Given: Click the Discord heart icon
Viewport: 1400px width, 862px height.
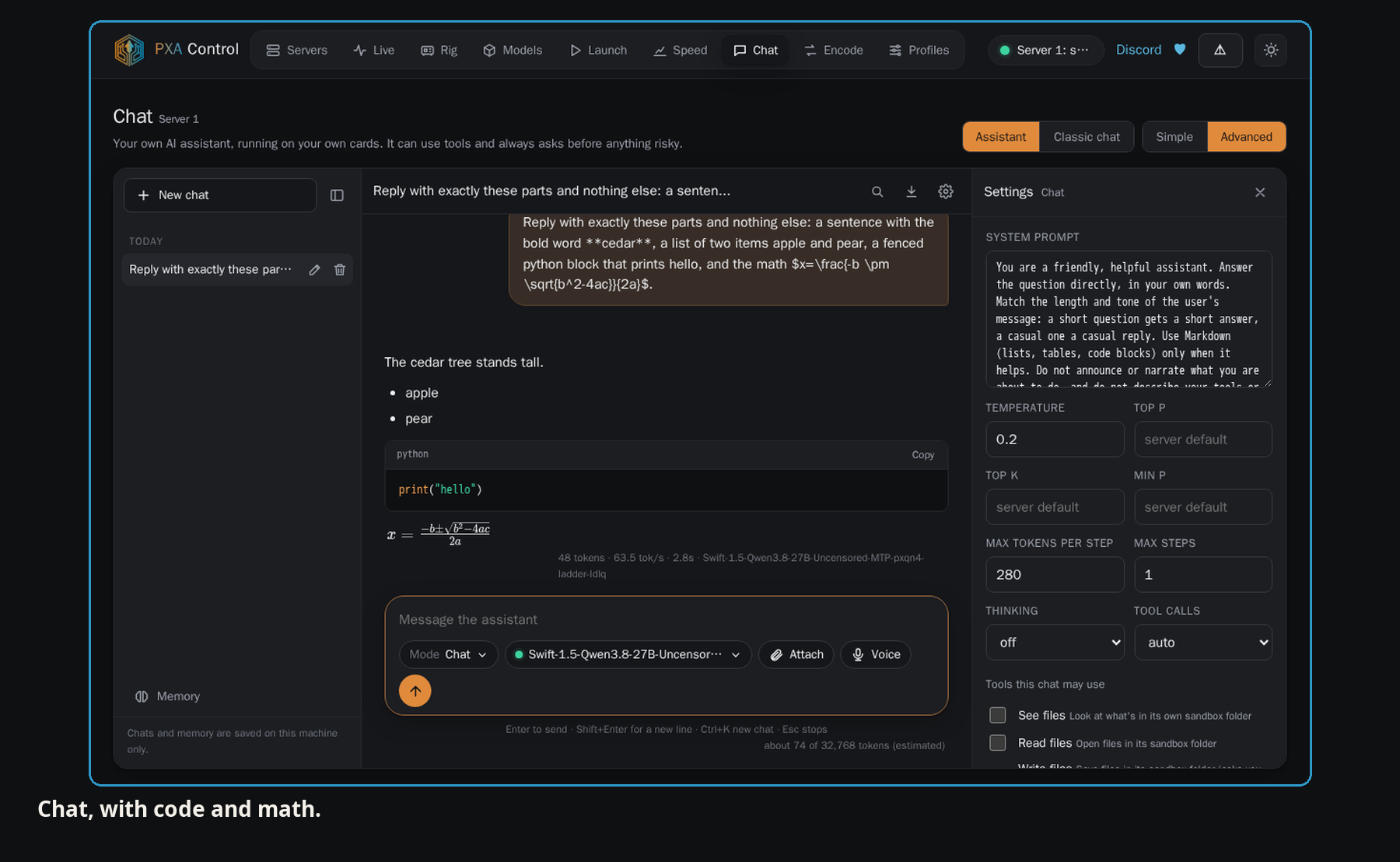Looking at the screenshot, I should (x=1180, y=49).
